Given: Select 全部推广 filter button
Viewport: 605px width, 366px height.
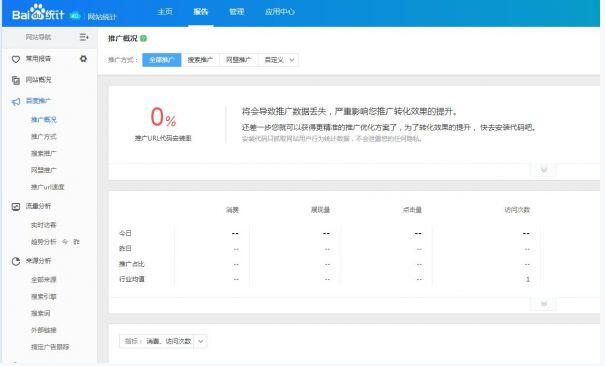Looking at the screenshot, I should (162, 60).
